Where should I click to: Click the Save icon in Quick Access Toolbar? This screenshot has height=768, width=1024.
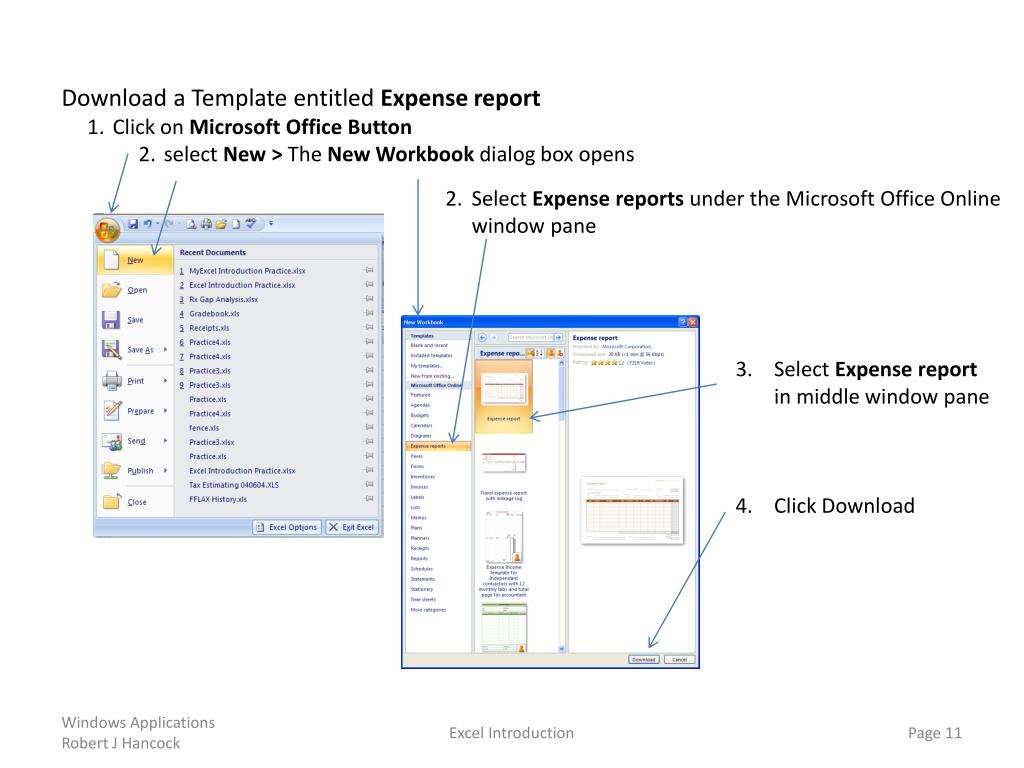click(x=133, y=224)
